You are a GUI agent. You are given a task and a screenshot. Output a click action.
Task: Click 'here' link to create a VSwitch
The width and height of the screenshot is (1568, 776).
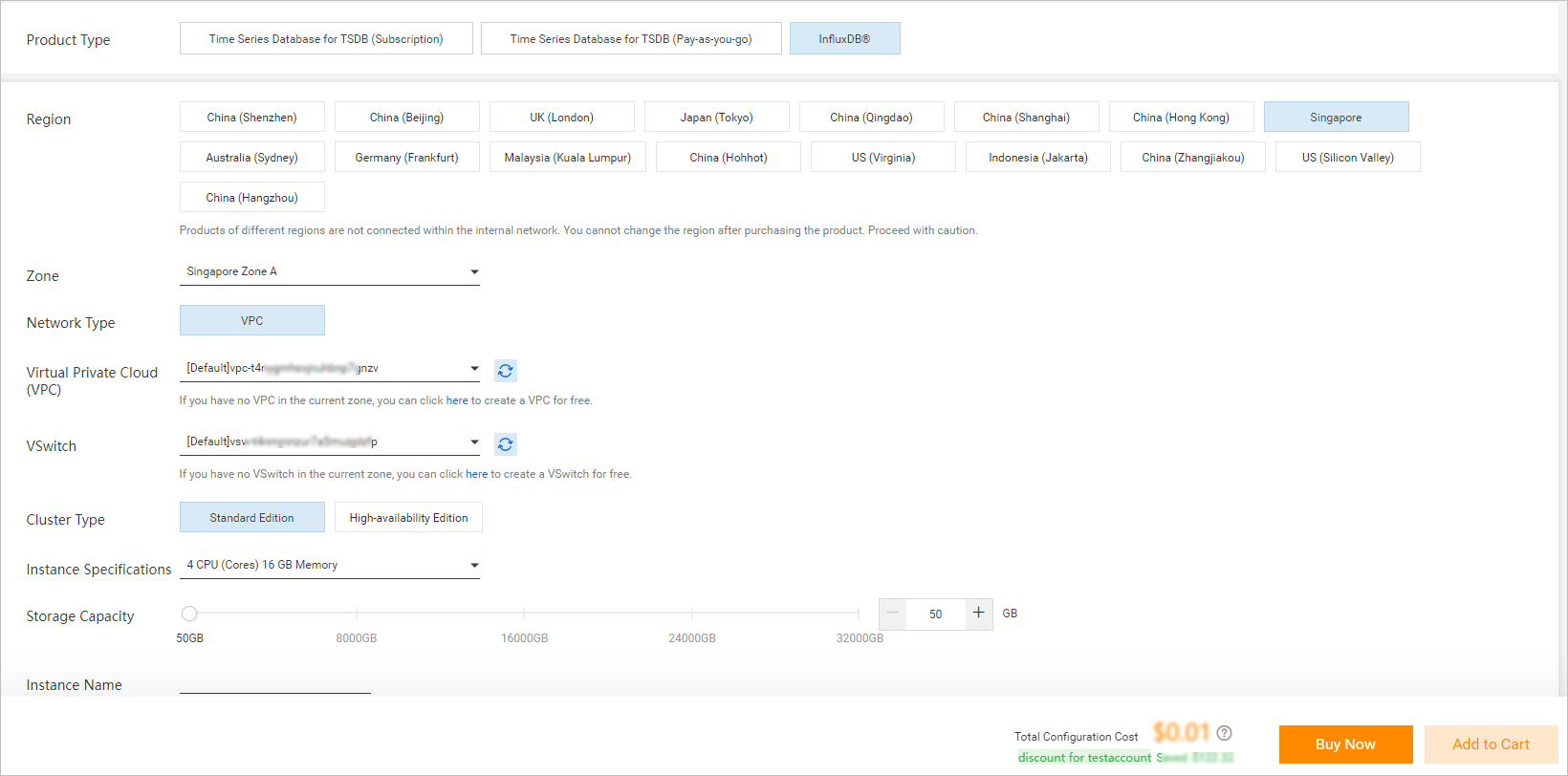coord(476,474)
